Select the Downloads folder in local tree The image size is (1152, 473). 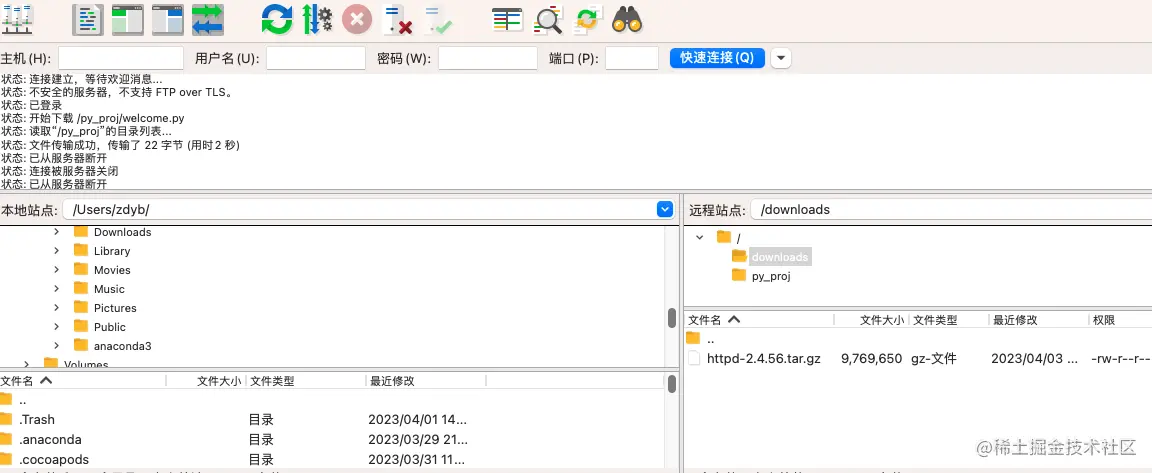pos(122,232)
